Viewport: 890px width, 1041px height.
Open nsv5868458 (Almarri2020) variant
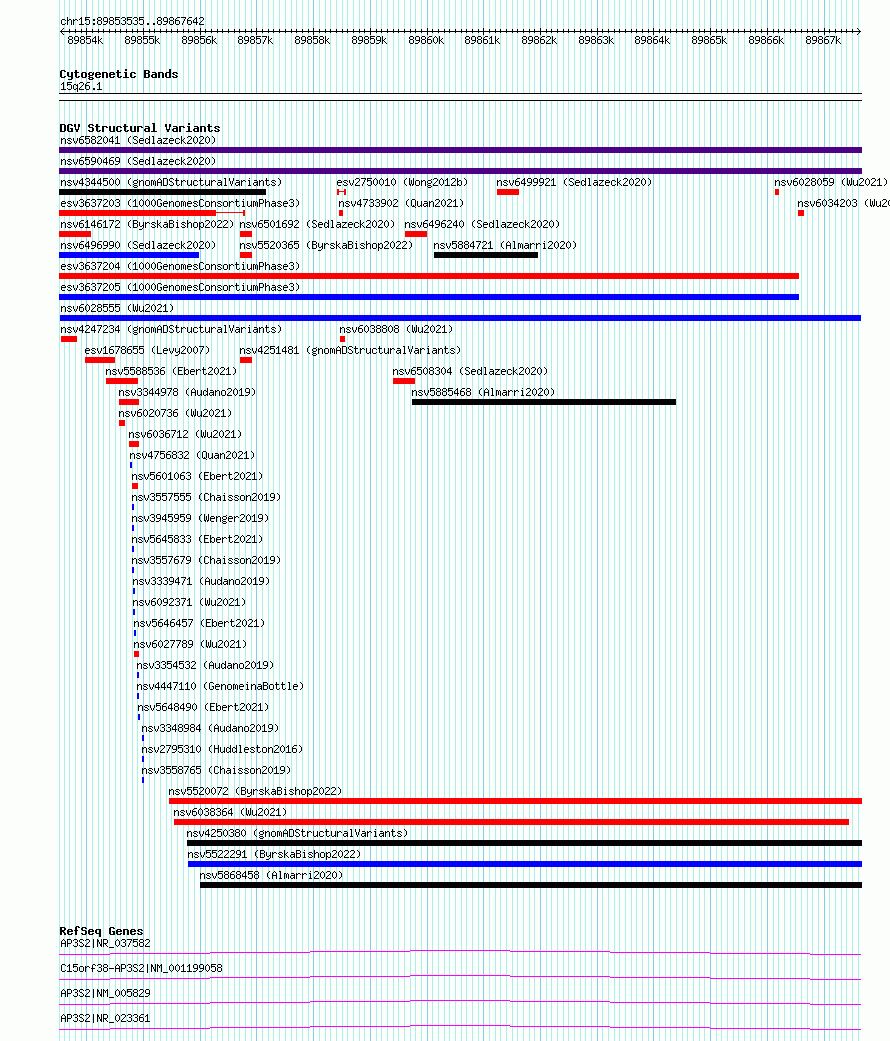[271, 876]
